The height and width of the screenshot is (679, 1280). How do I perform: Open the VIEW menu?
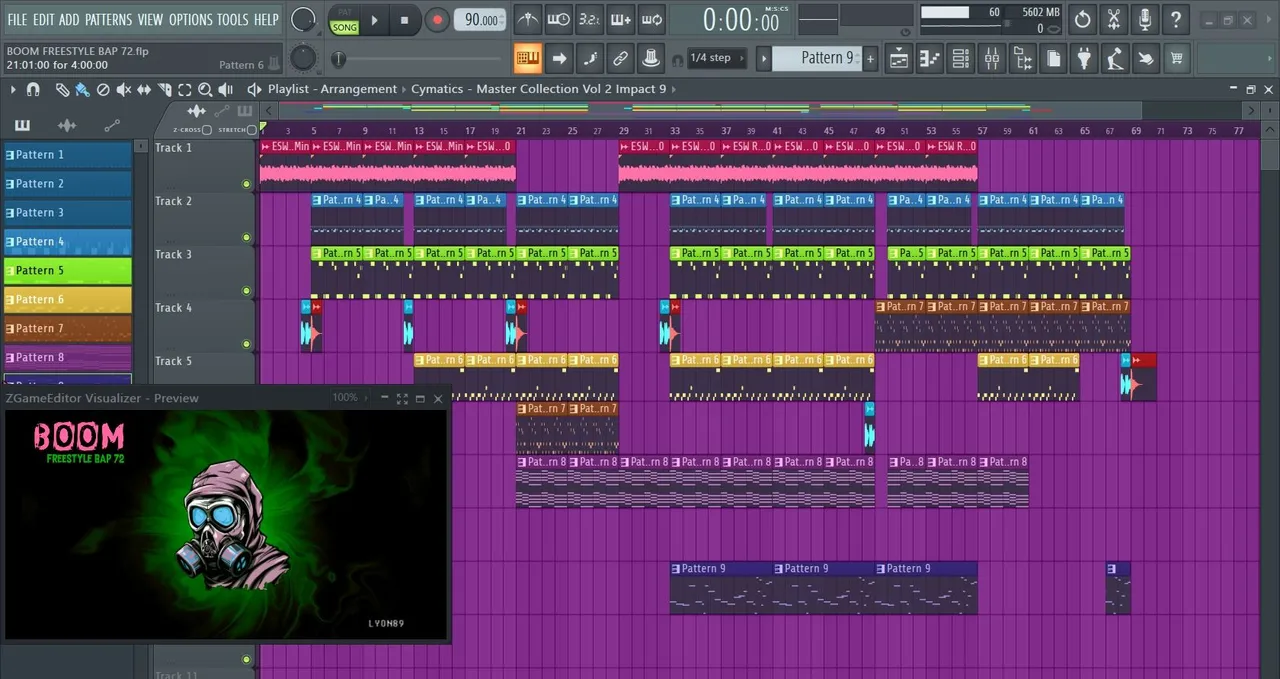tap(150, 19)
